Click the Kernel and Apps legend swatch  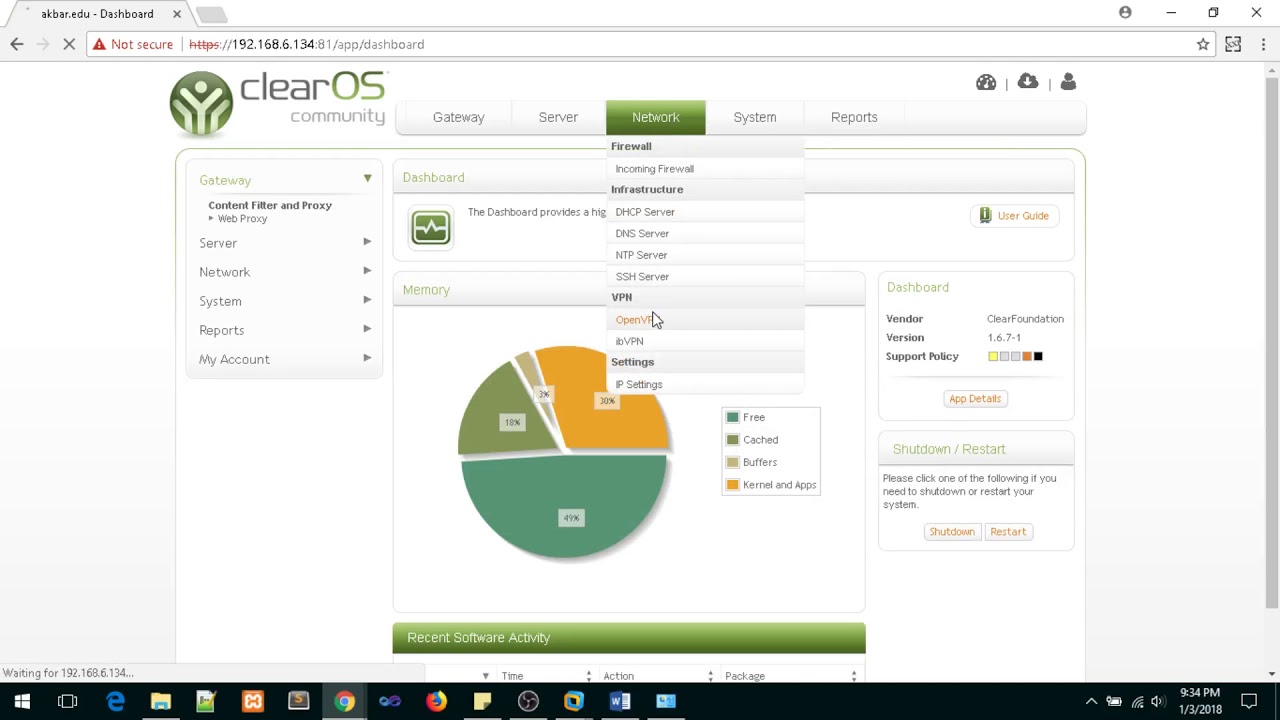[x=733, y=485]
